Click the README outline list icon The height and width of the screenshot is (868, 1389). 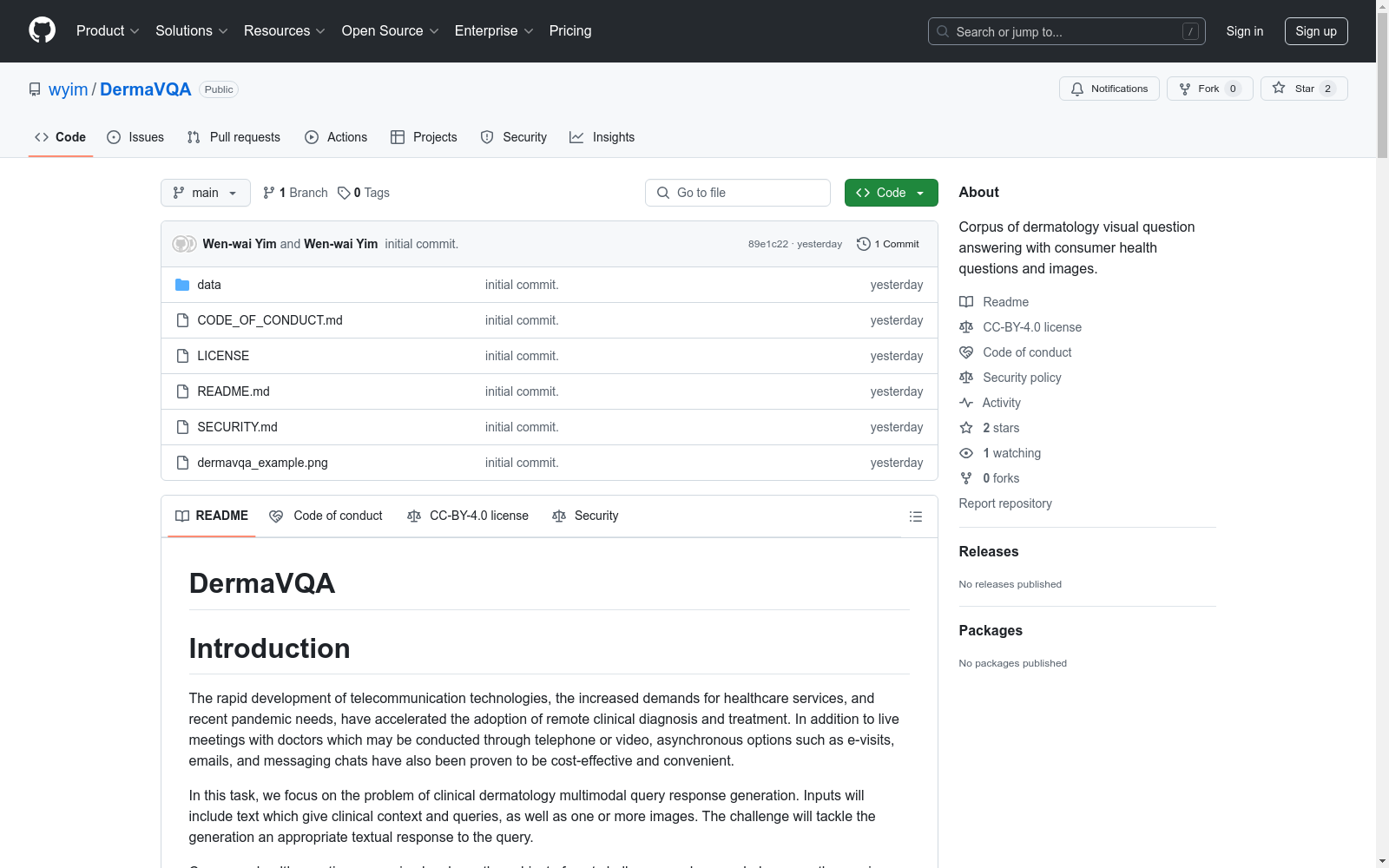[915, 516]
